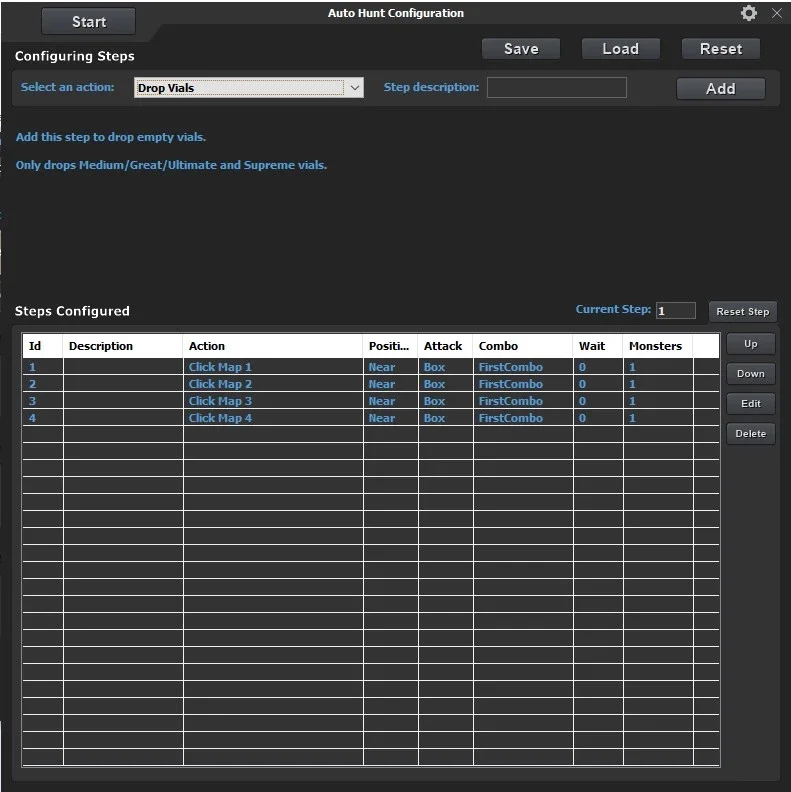Save the current configuration

coord(521,49)
